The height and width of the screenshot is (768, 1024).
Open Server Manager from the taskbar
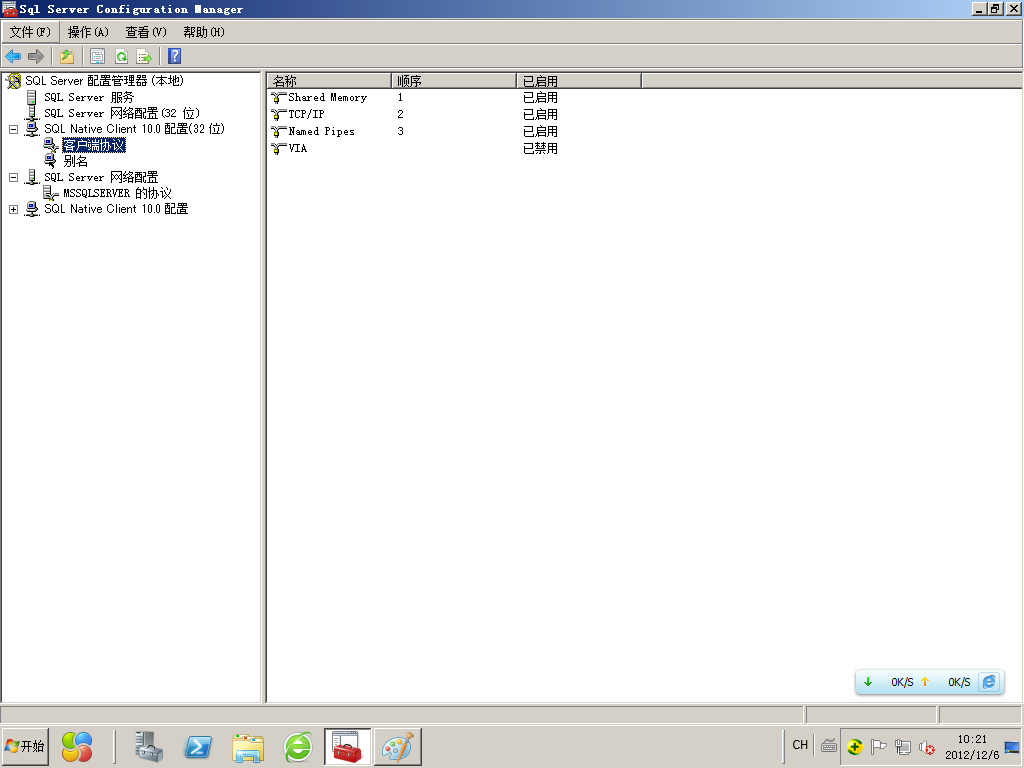tap(149, 746)
